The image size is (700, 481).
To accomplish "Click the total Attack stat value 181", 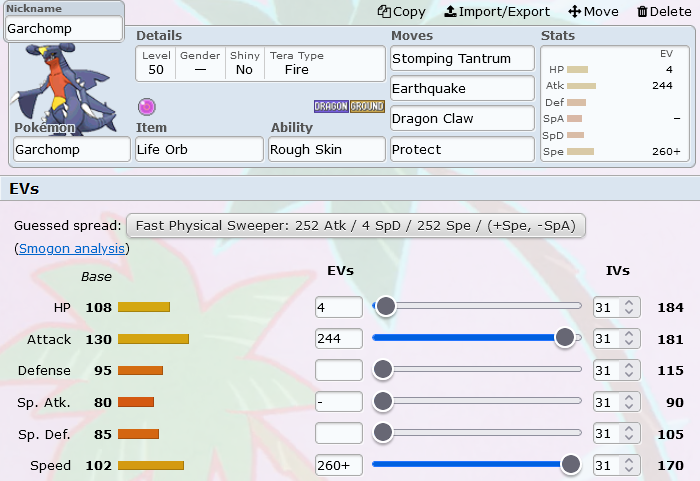I will (670, 339).
